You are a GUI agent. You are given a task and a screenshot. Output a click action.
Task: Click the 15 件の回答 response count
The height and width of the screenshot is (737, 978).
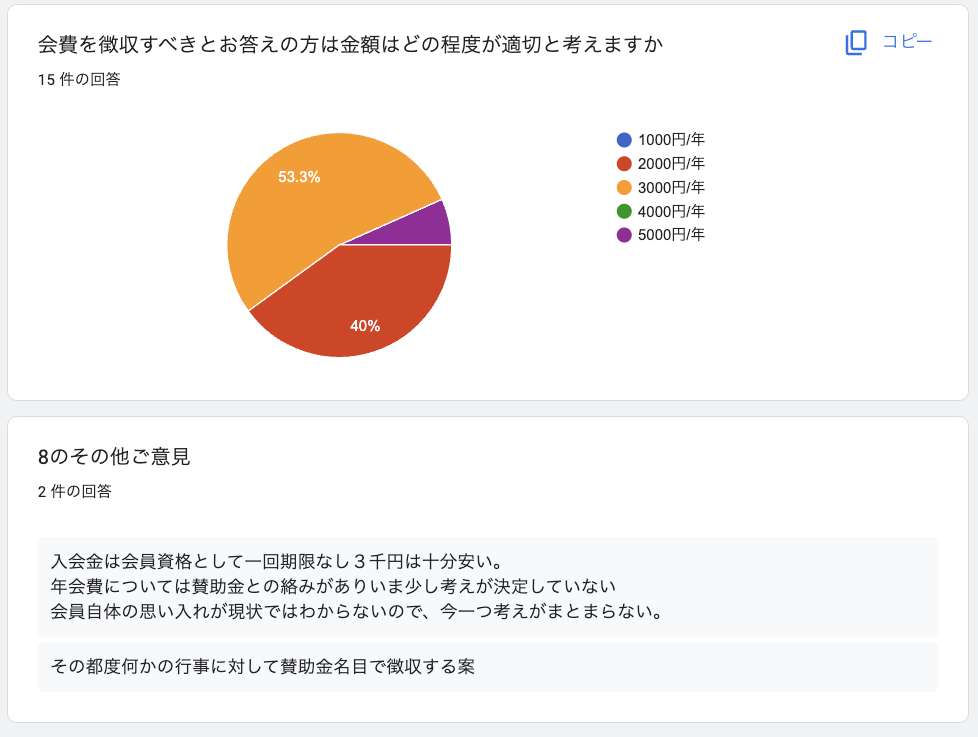click(79, 80)
